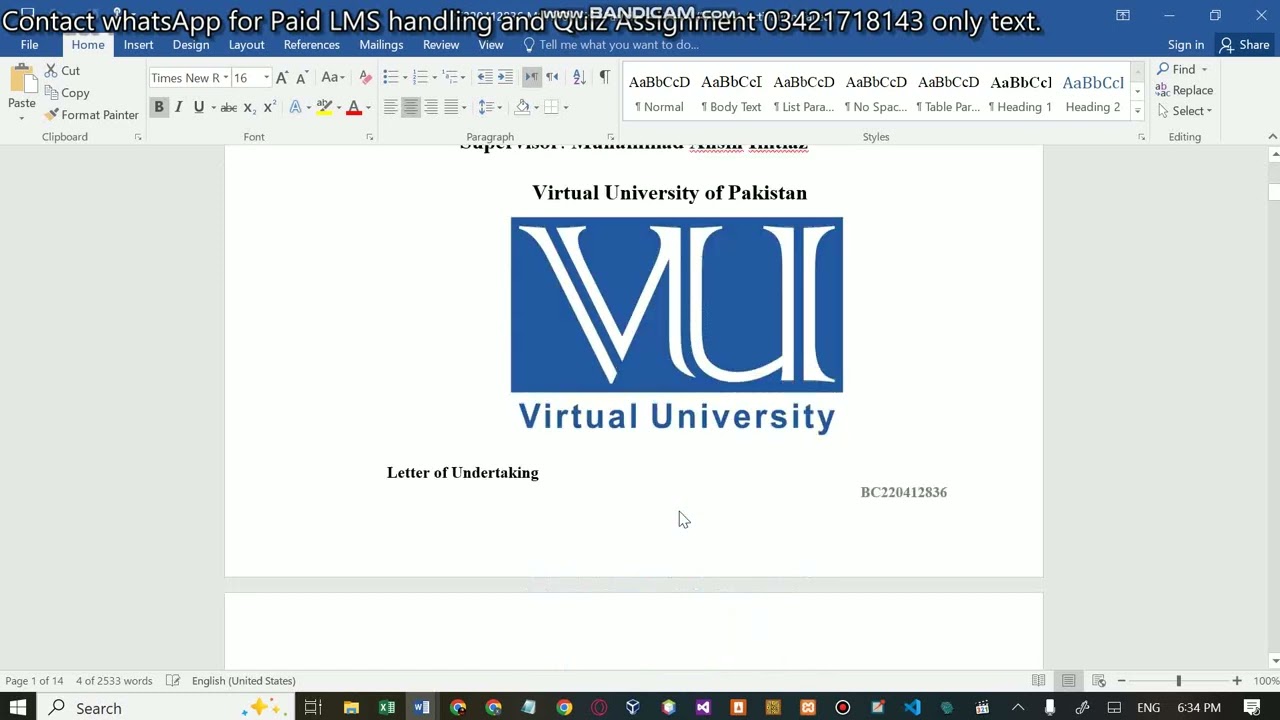
Task: Apply superscript formatting
Action: click(x=269, y=108)
